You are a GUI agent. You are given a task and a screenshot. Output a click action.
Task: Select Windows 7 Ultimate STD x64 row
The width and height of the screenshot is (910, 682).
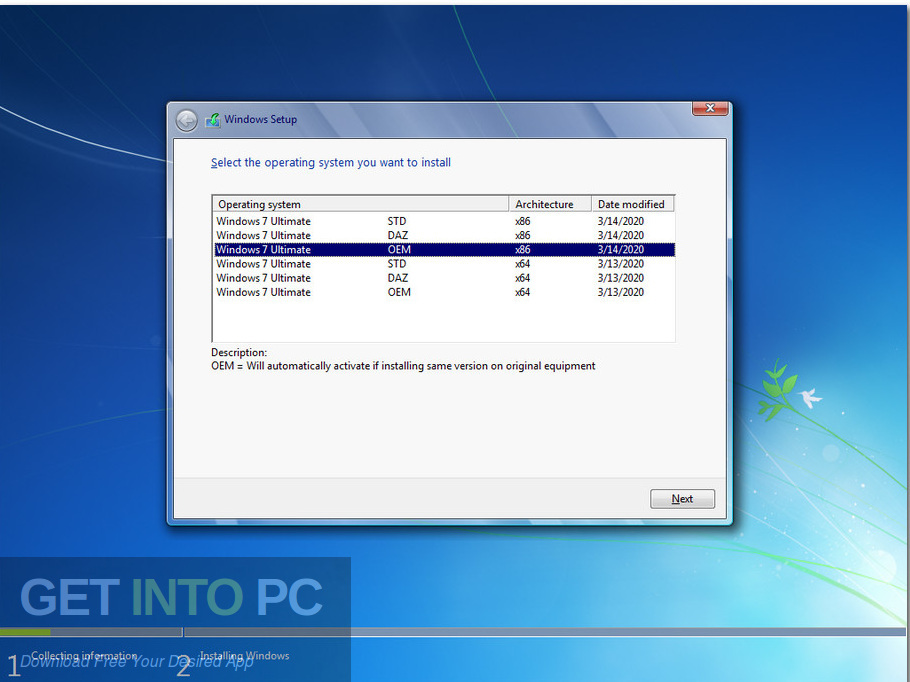pyautogui.click(x=444, y=264)
